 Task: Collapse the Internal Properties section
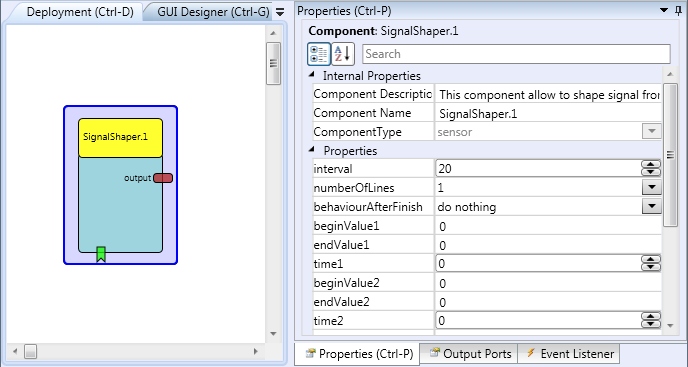pos(312,75)
